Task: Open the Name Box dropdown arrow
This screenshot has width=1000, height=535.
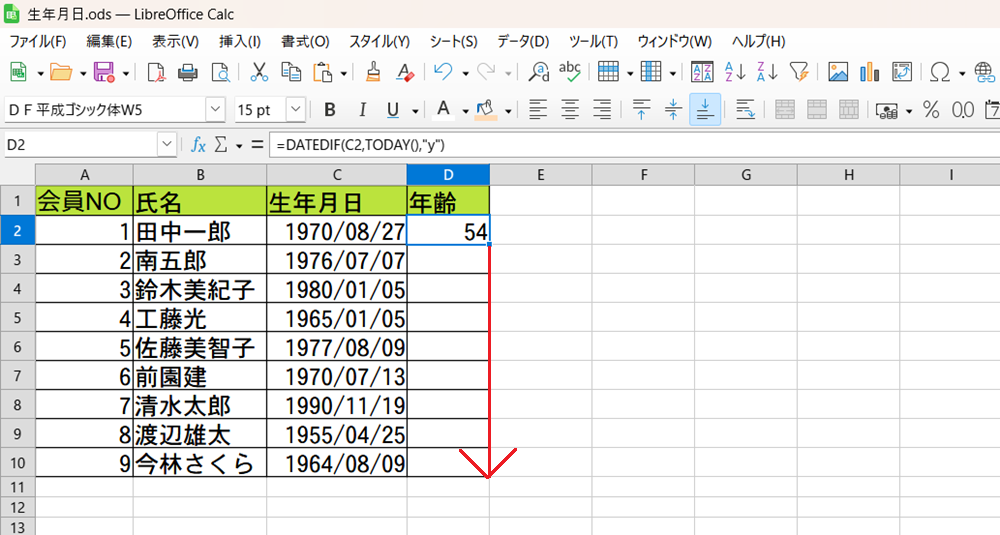Action: pos(166,145)
